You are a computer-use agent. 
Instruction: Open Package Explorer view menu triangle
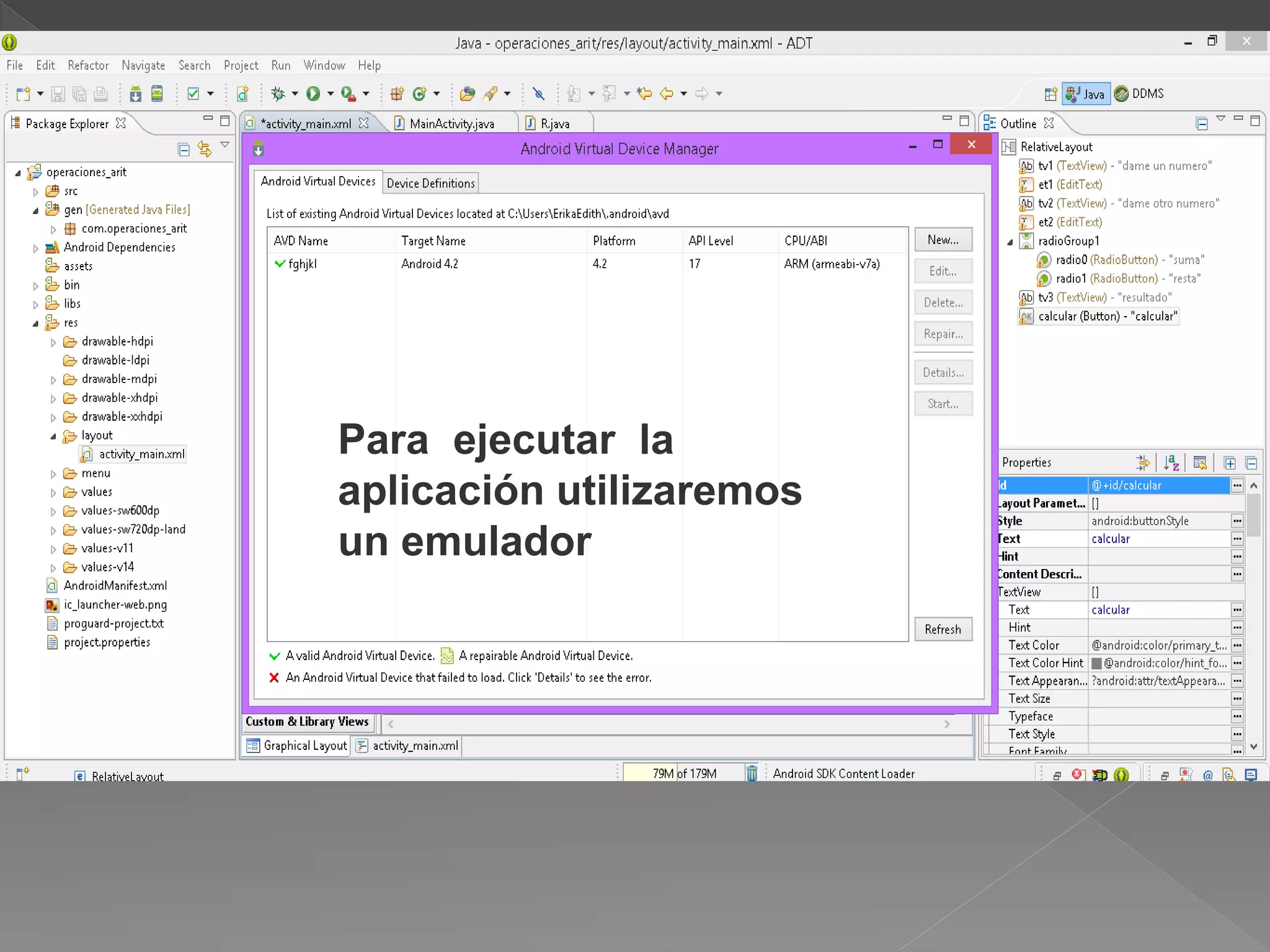point(225,144)
